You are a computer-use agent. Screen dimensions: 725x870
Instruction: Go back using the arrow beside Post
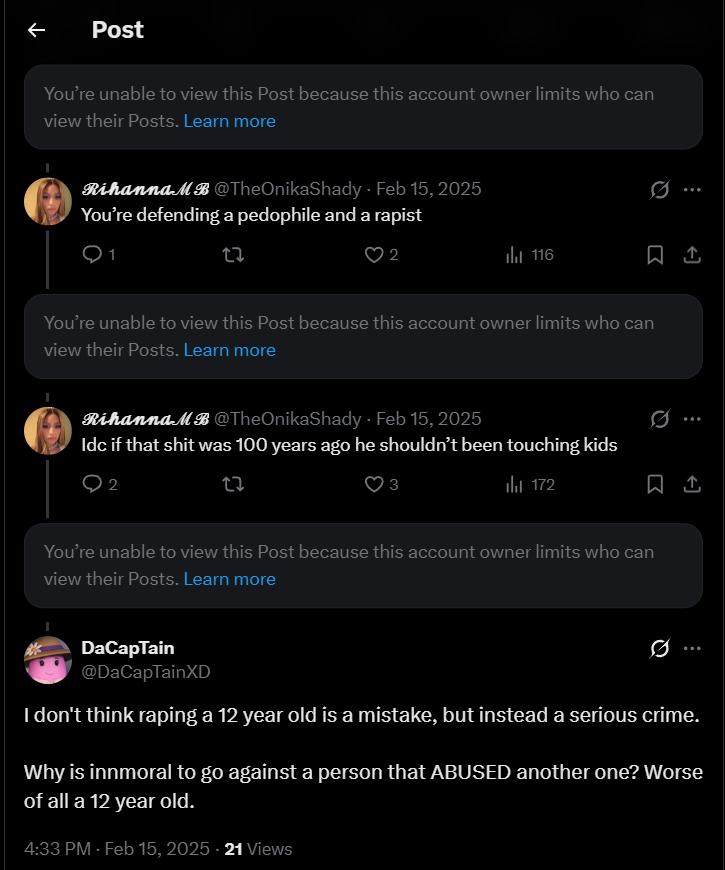37,30
